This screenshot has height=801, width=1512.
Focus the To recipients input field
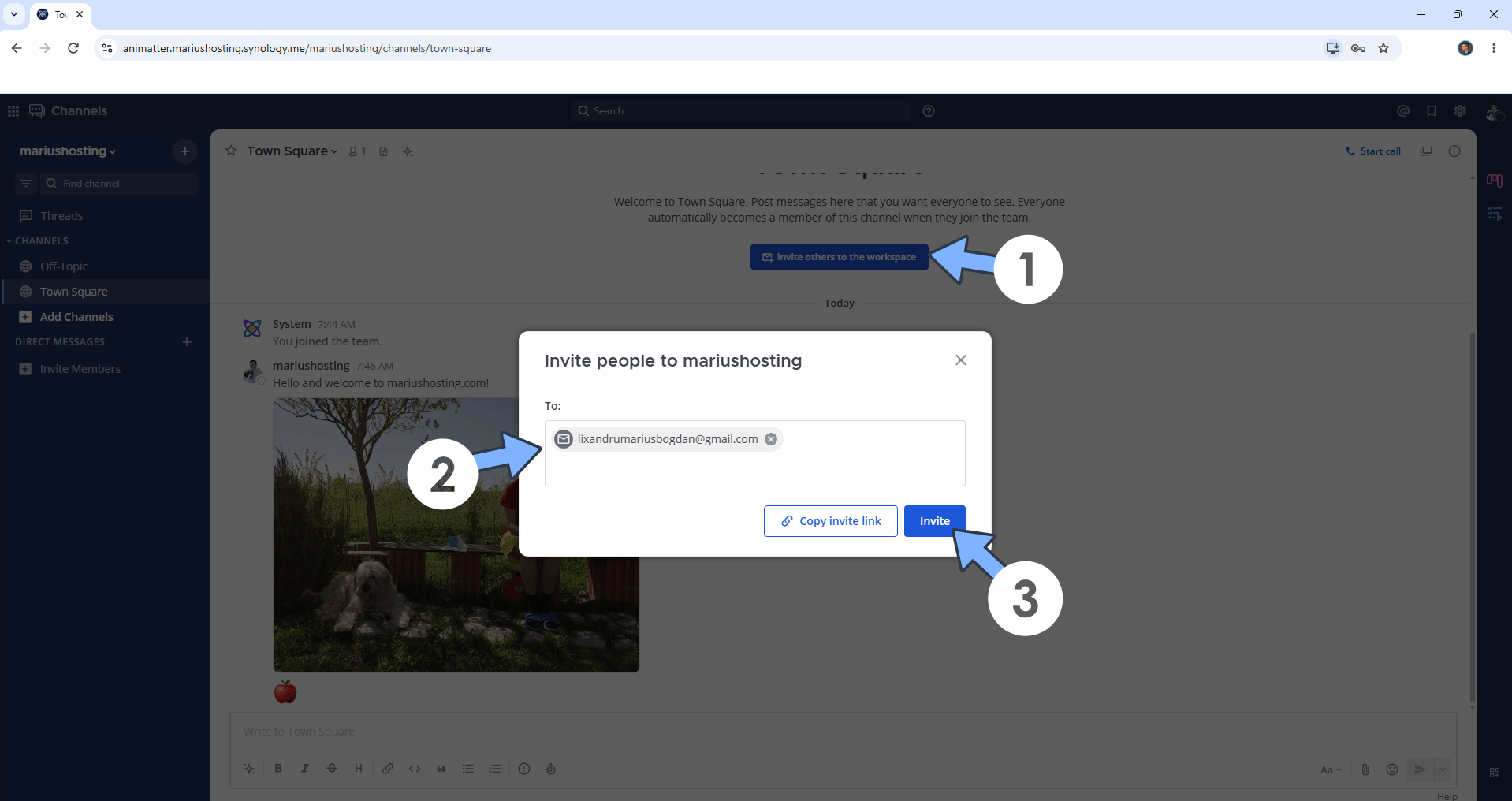click(x=754, y=453)
